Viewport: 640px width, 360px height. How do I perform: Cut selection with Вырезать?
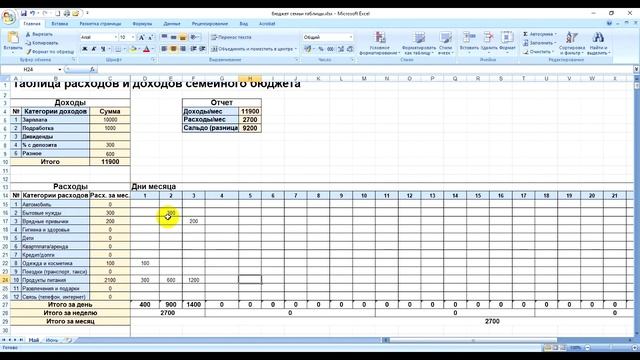pos(39,34)
